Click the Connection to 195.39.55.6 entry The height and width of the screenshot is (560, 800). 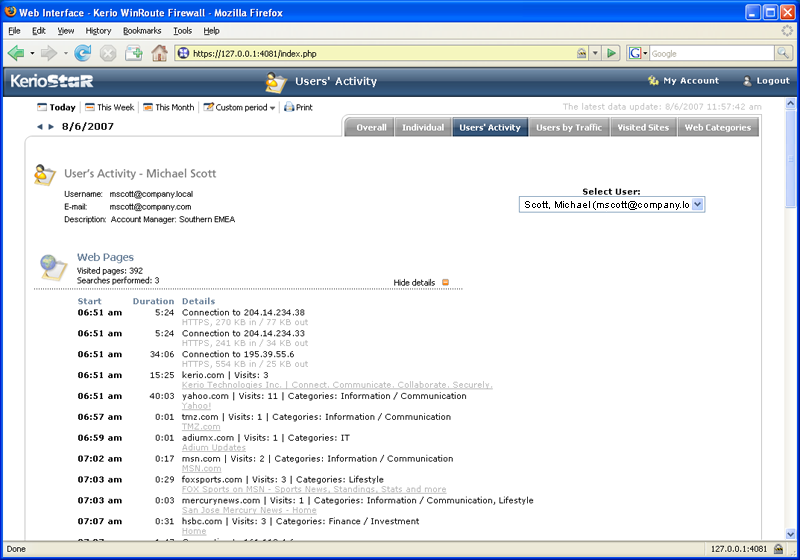238,354
